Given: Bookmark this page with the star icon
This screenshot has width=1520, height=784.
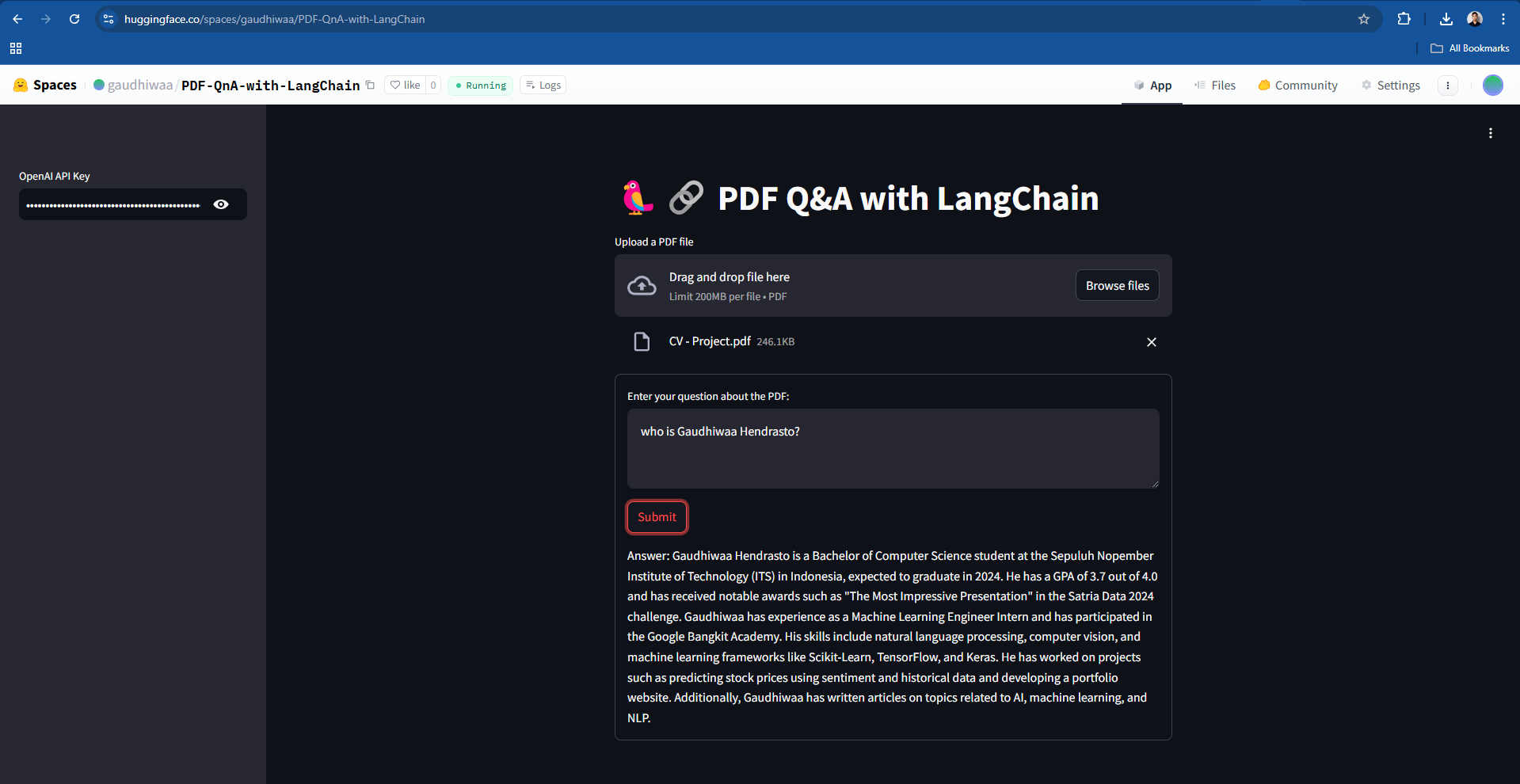Looking at the screenshot, I should pos(1363,19).
